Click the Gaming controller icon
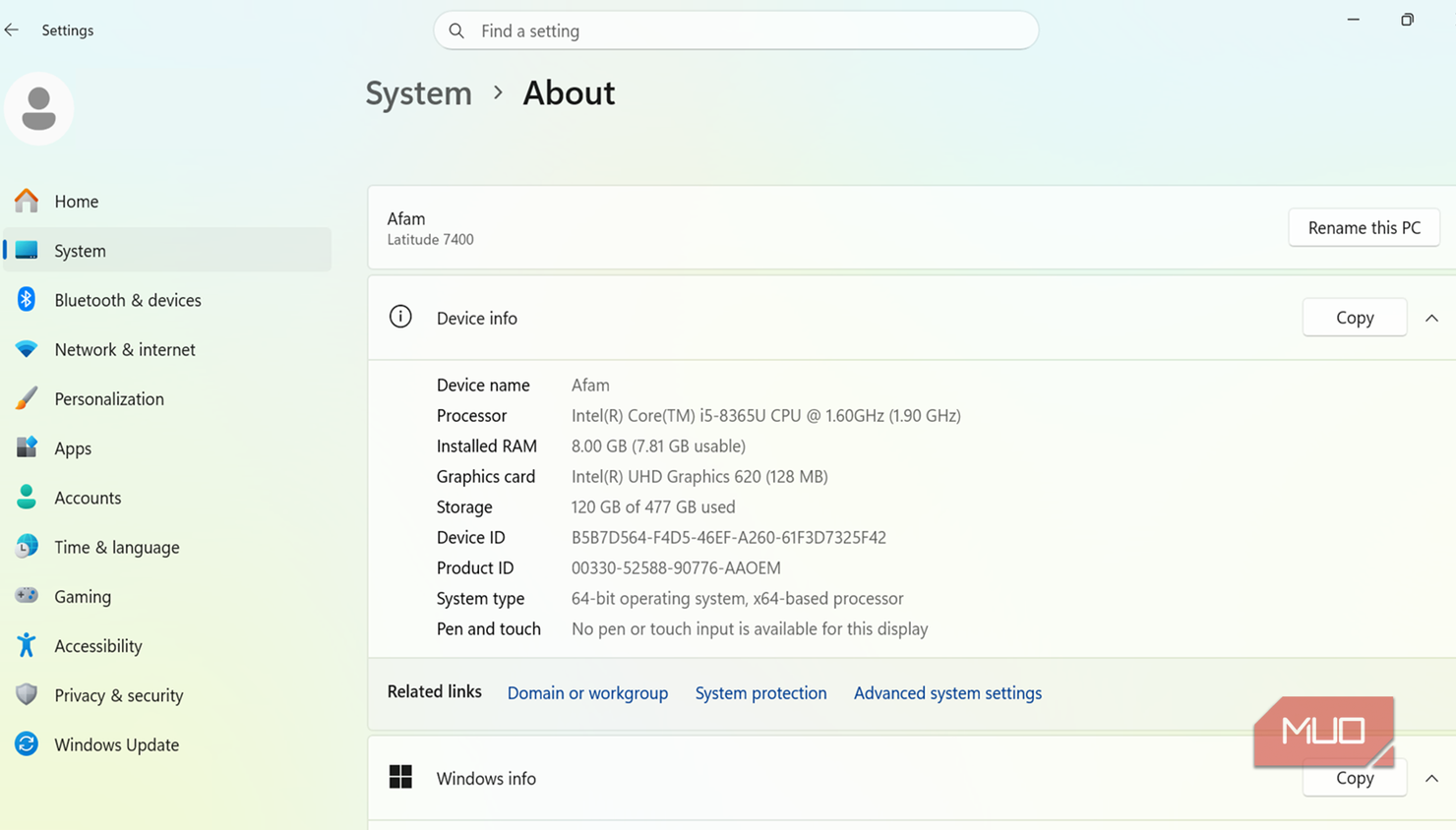 click(27, 596)
